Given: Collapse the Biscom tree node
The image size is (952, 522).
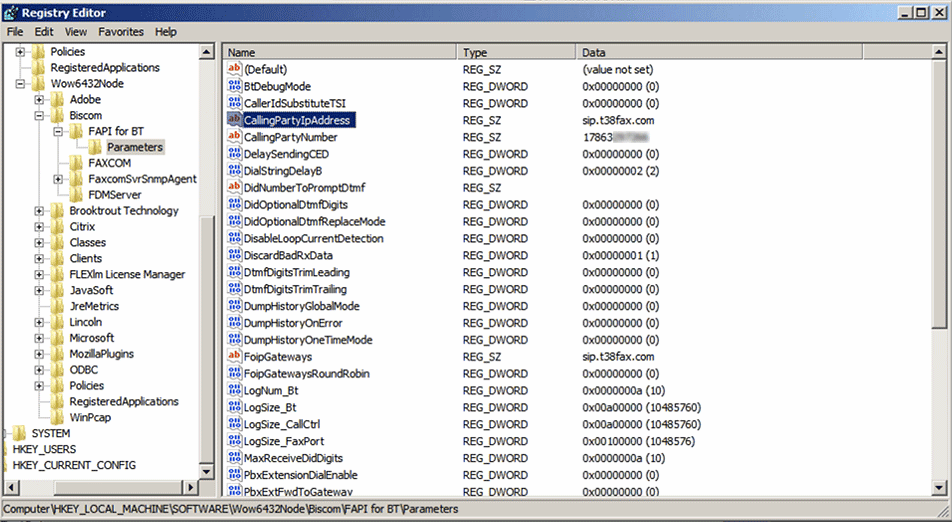Looking at the screenshot, I should pyautogui.click(x=39, y=115).
